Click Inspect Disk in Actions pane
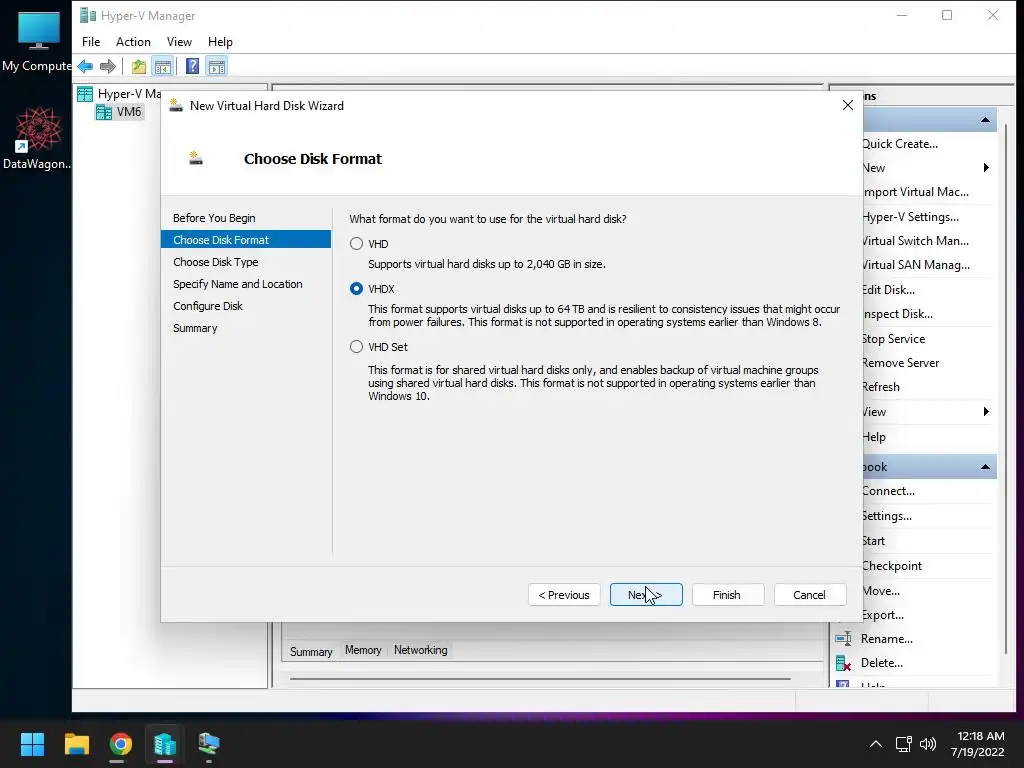 pyautogui.click(x=897, y=314)
